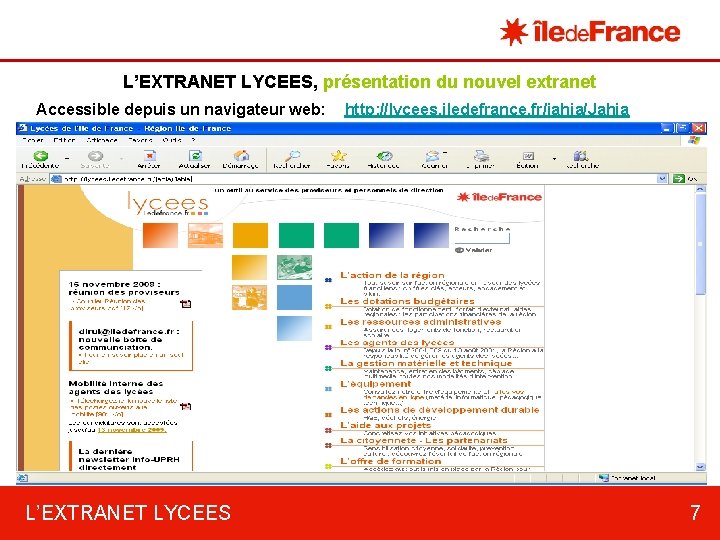Open L'aide aux projets link
720x540 pixels.
click(x=385, y=425)
